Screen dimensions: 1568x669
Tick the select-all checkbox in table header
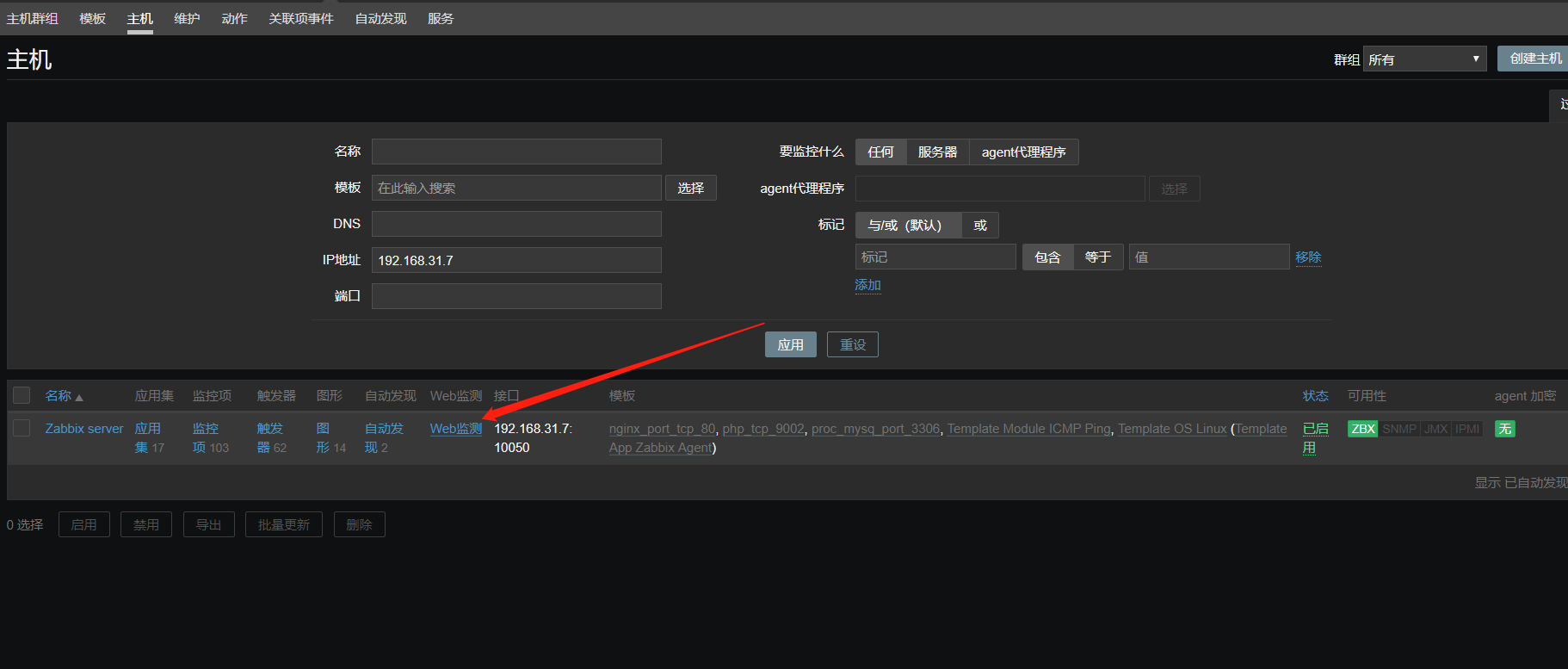point(22,395)
